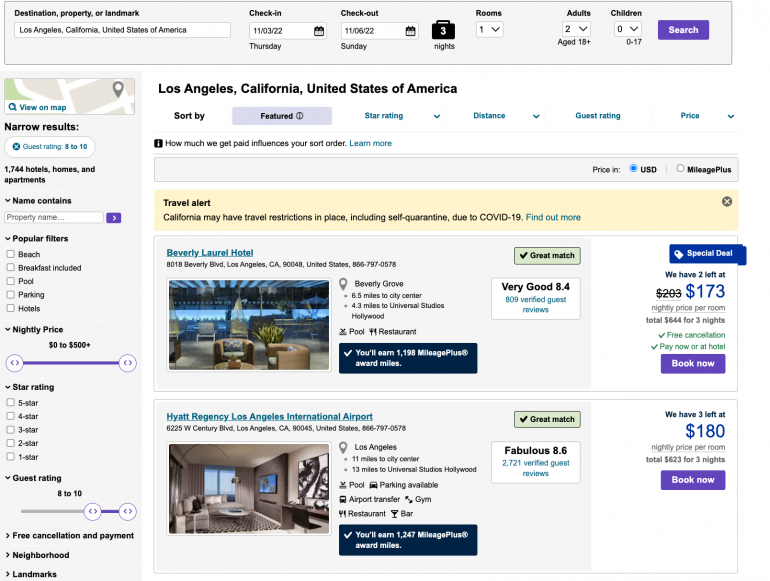The image size is (770, 581).
Task: Tick the 5-star rating checkbox
Action: coord(10,403)
